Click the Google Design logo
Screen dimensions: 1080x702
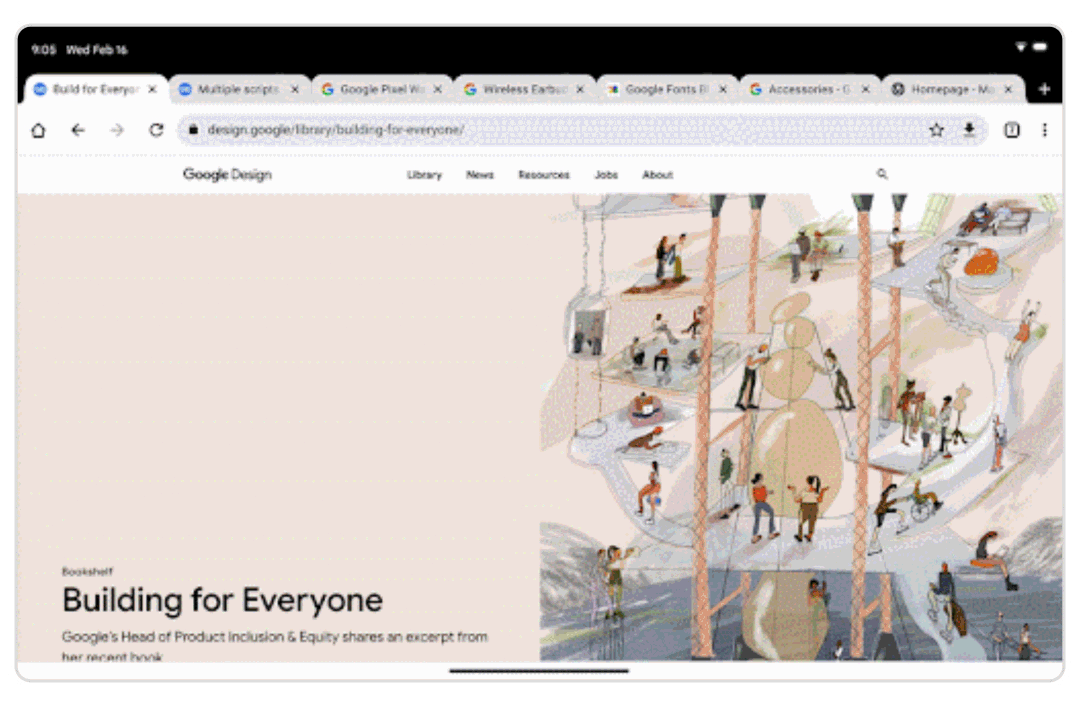[227, 175]
